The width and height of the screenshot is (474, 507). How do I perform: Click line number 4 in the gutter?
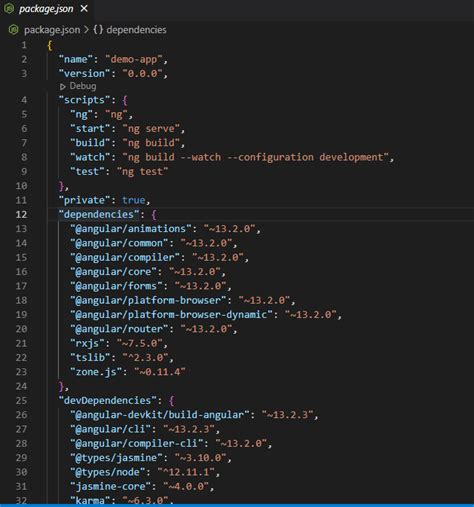(x=24, y=100)
